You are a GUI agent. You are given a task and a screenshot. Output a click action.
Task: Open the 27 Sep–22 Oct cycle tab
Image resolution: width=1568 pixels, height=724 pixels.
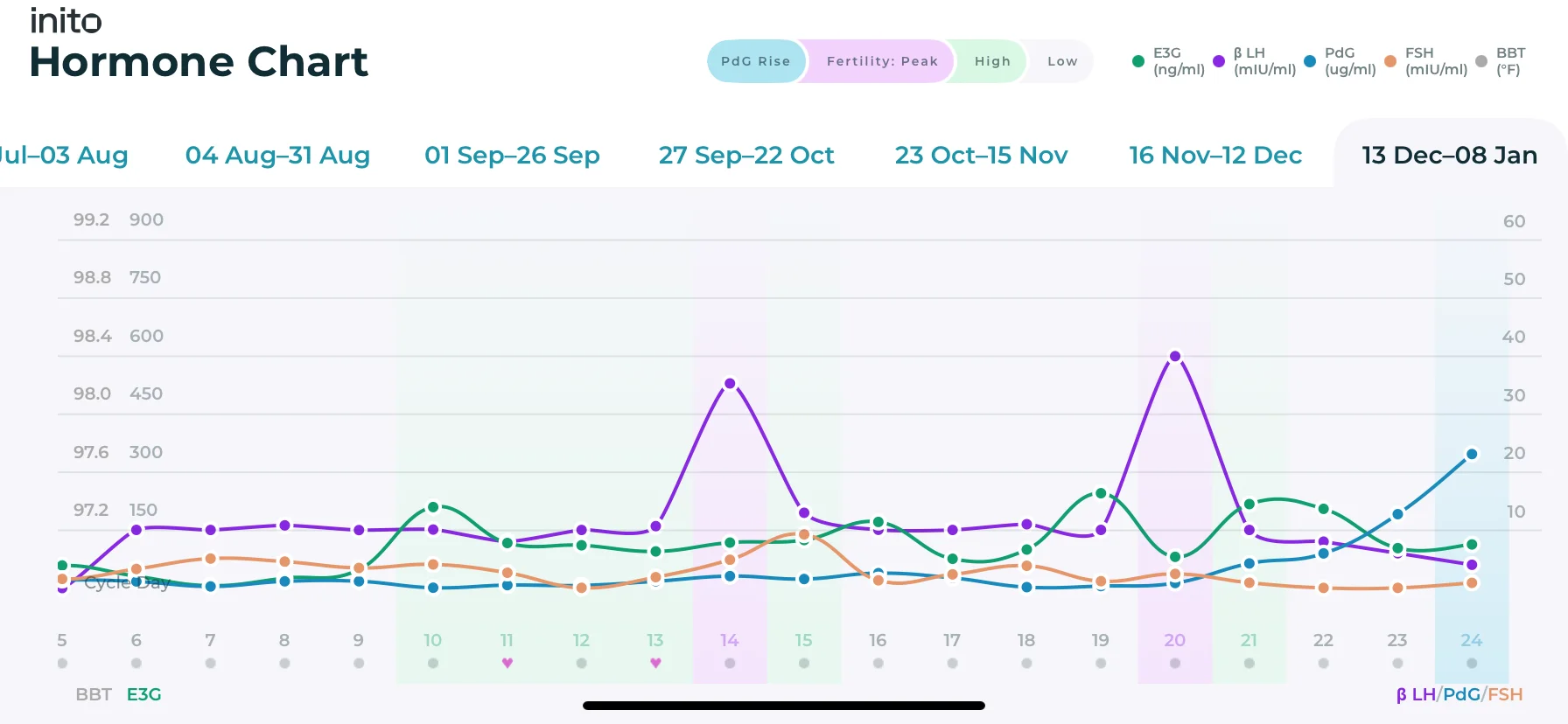(x=746, y=155)
